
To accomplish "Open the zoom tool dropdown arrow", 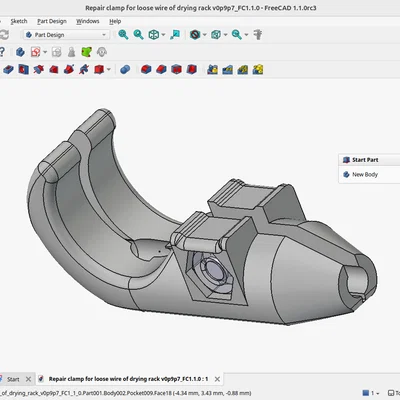I will pos(246,35).
